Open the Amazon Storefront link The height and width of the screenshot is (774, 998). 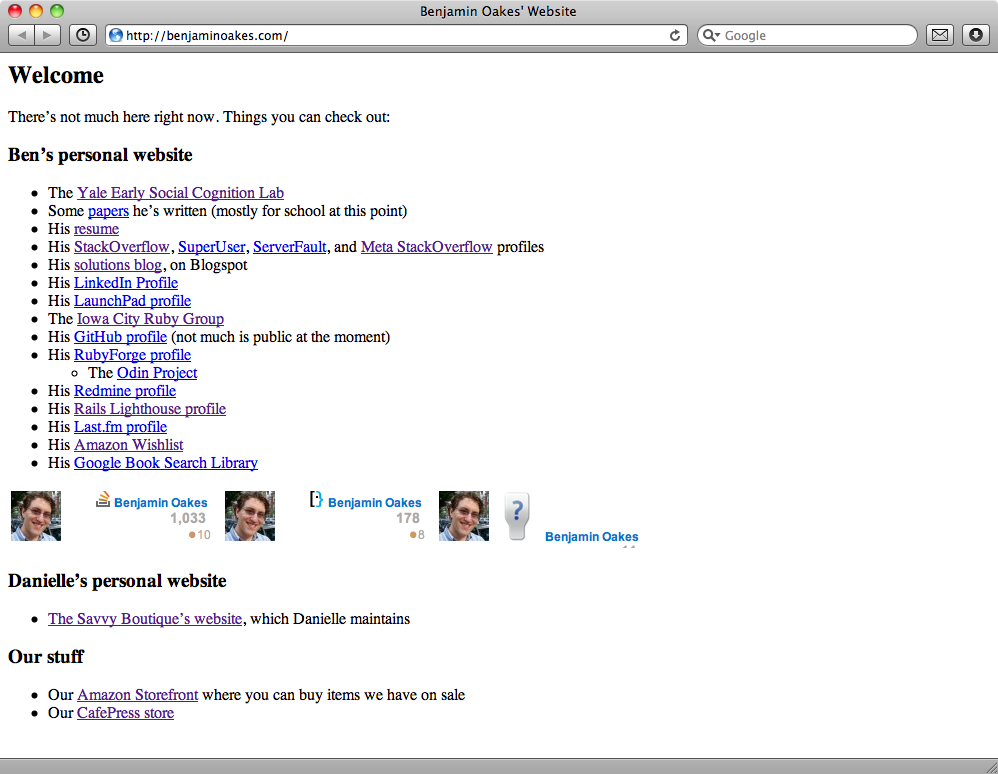[x=137, y=695]
